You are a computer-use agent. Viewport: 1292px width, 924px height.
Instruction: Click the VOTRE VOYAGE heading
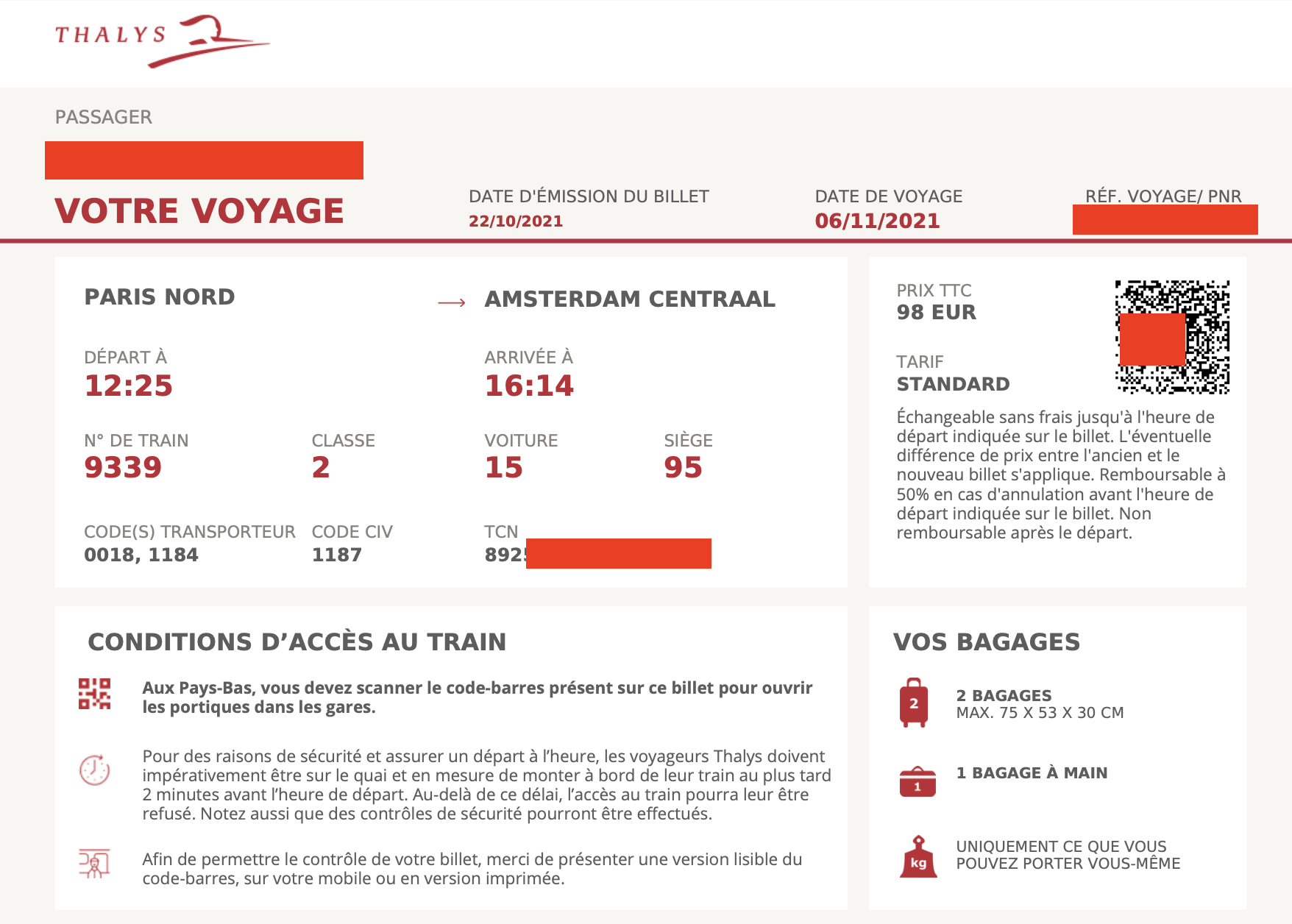tap(199, 210)
